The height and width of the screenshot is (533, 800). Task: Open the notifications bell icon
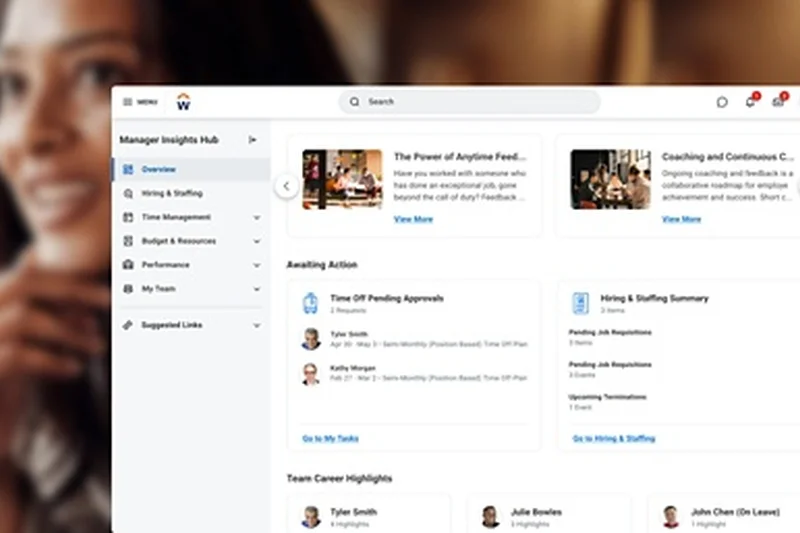pyautogui.click(x=750, y=102)
